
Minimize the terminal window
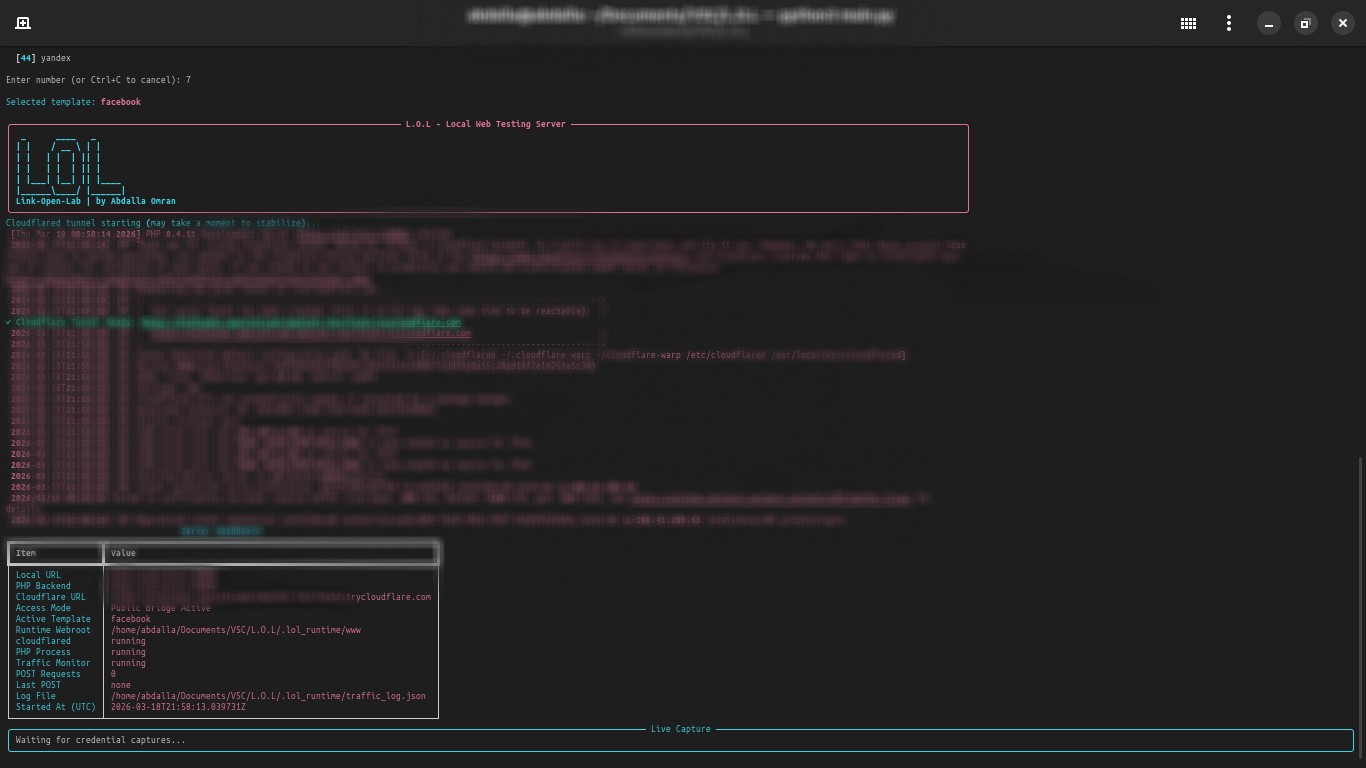tap(1268, 23)
